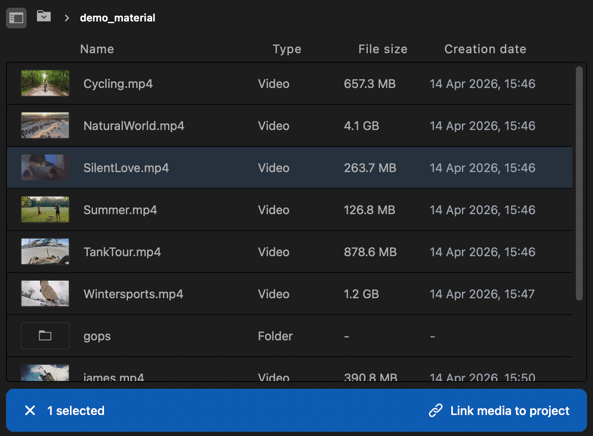Select the demo_material breadcrumb

[x=118, y=18]
